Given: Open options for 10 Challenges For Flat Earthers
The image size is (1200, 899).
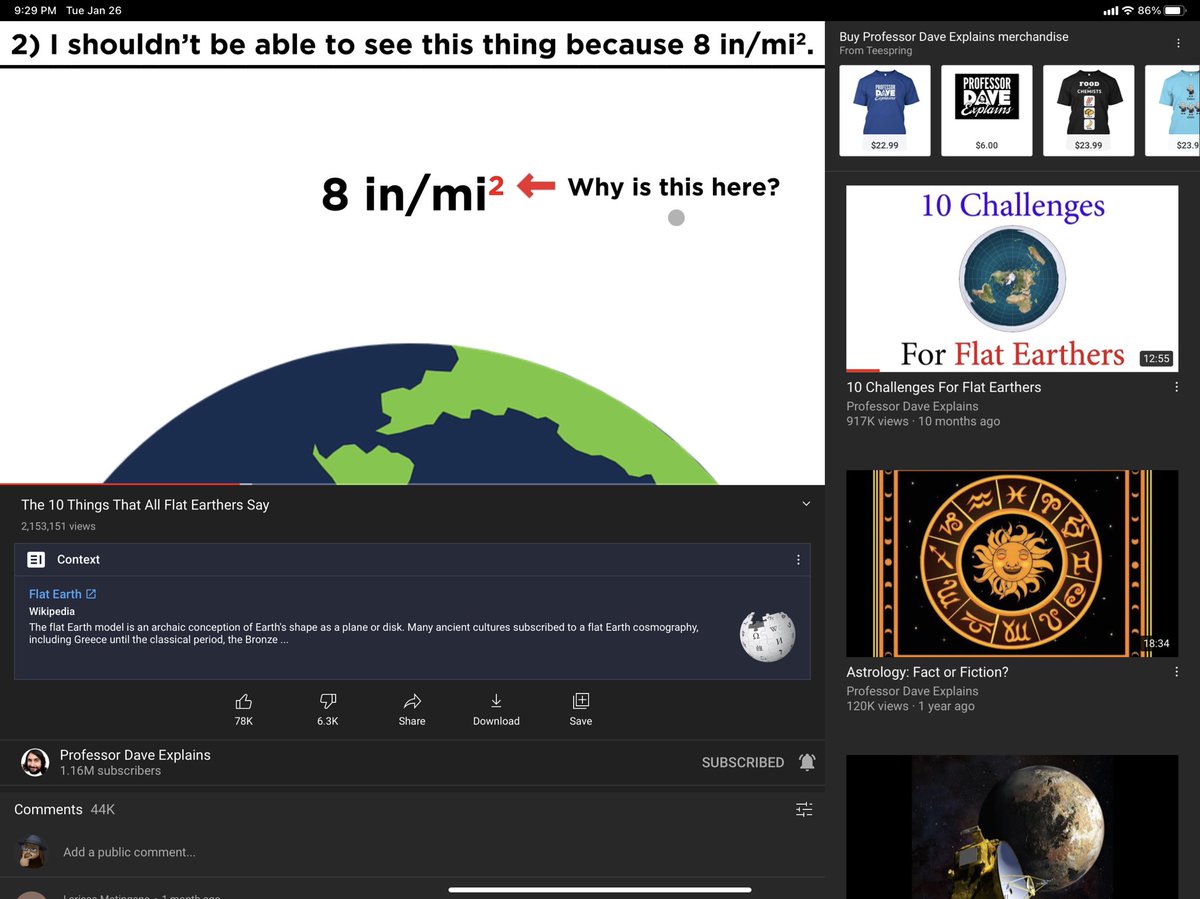Looking at the screenshot, I should coord(1176,387).
